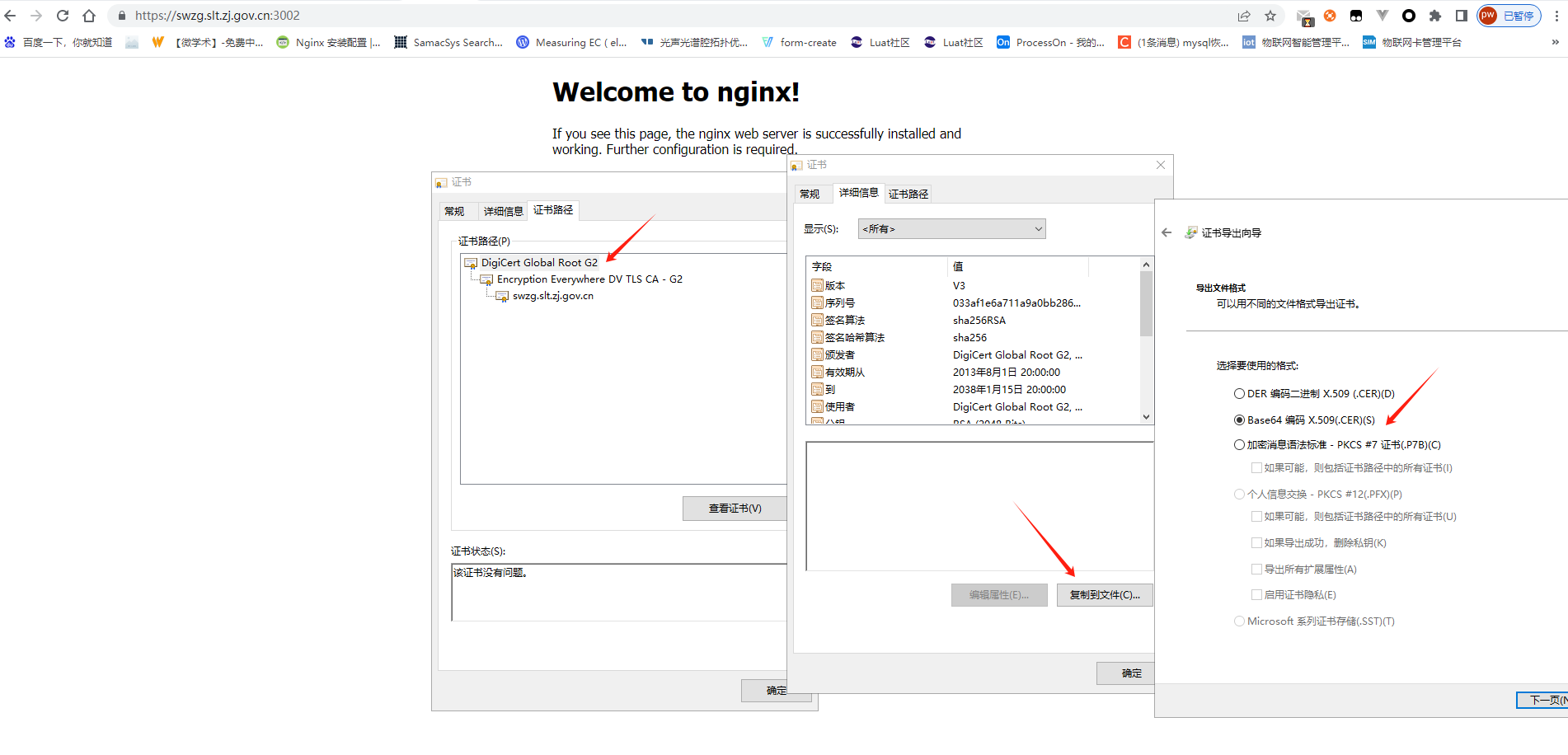Open the Baidu bookmark
The width and height of the screenshot is (1568, 755).
pyautogui.click(x=59, y=42)
